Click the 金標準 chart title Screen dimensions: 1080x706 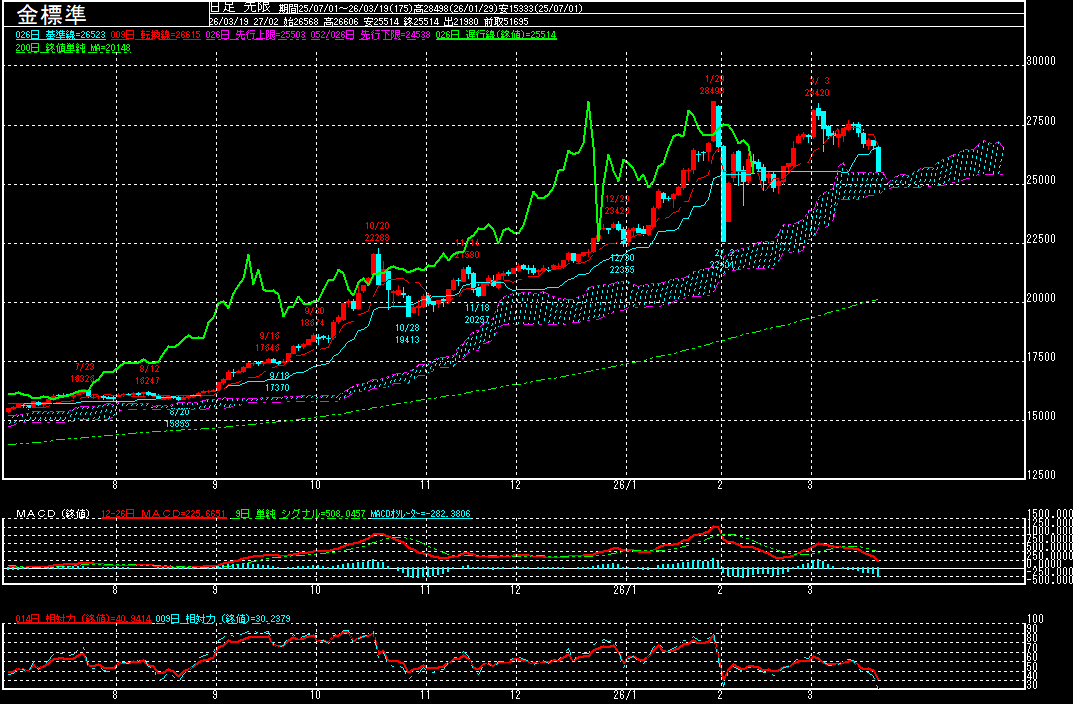[x=52, y=14]
